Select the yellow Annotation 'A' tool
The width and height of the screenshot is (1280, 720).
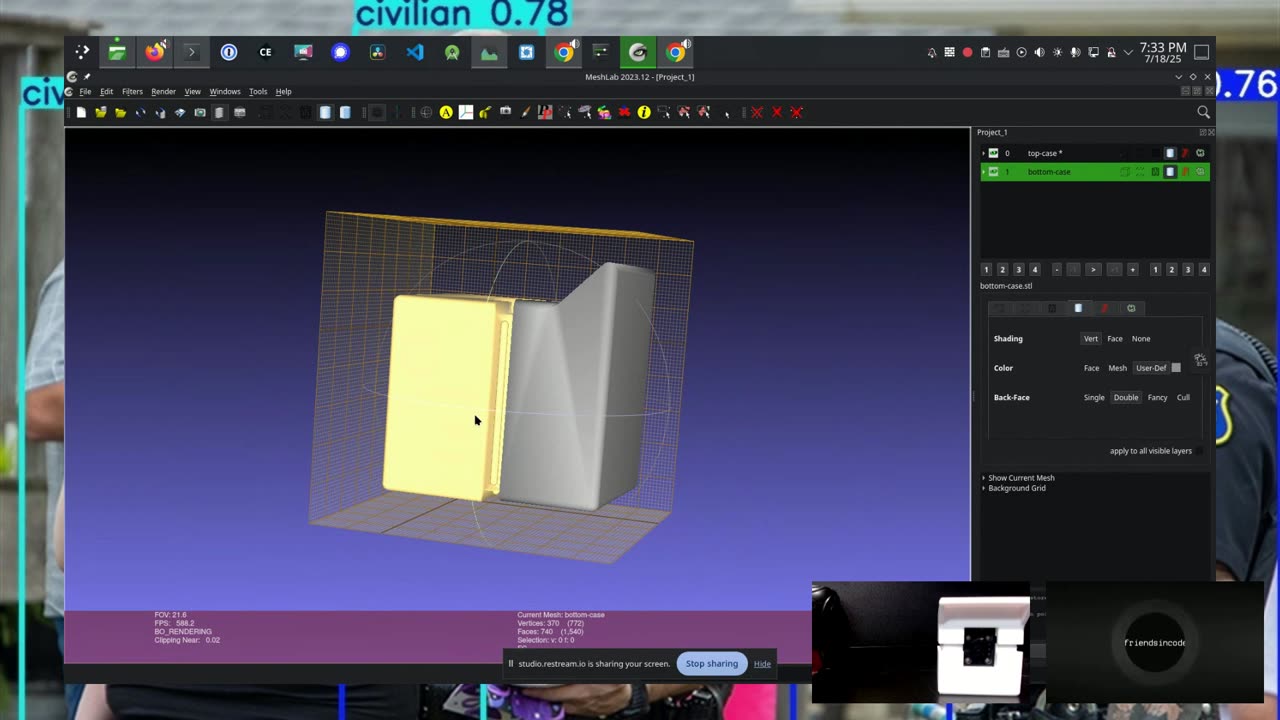click(446, 112)
